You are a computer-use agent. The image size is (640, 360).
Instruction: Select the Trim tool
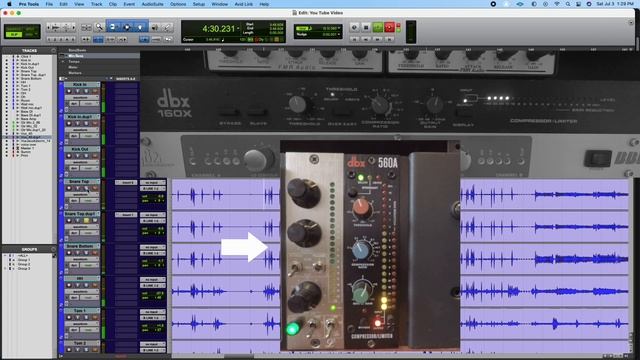tap(113, 27)
